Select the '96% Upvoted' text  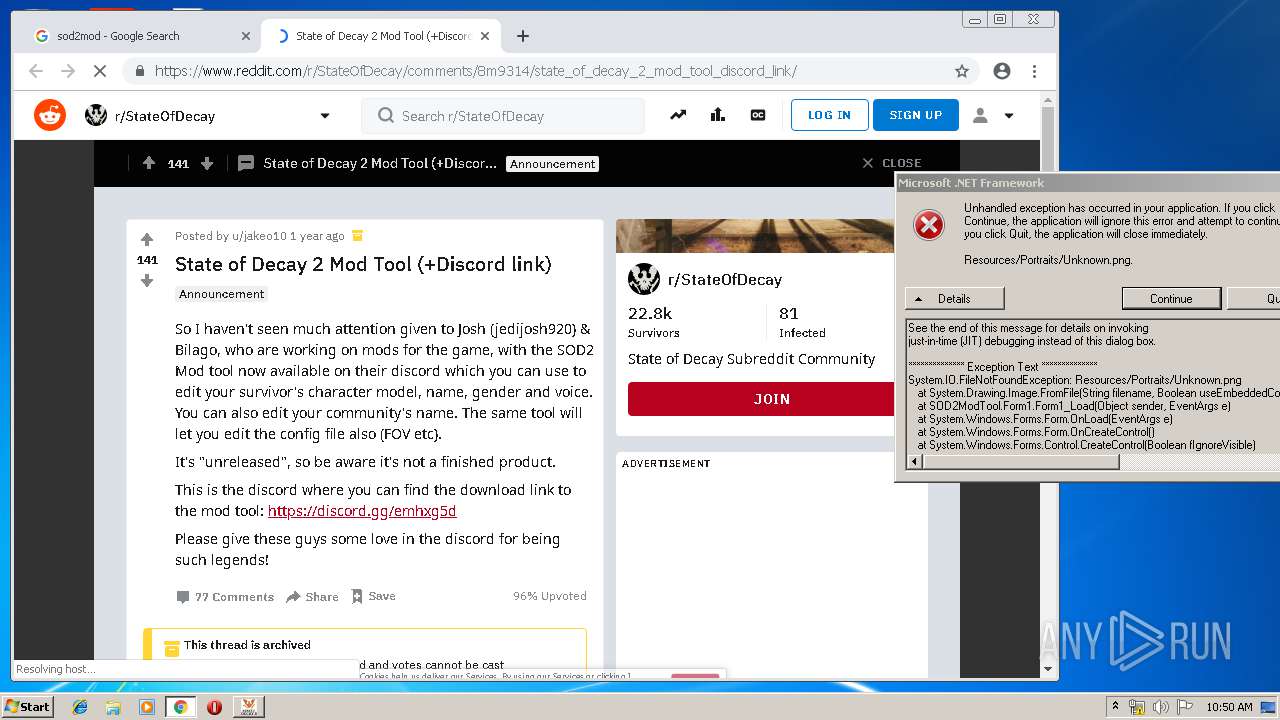click(x=550, y=596)
